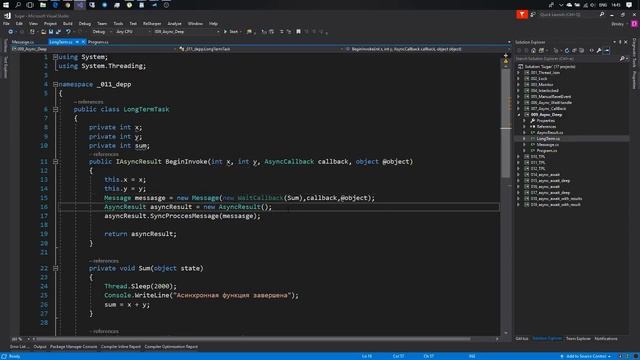The height and width of the screenshot is (360, 640).
Task: Open the Build menu
Action: click(68, 24)
